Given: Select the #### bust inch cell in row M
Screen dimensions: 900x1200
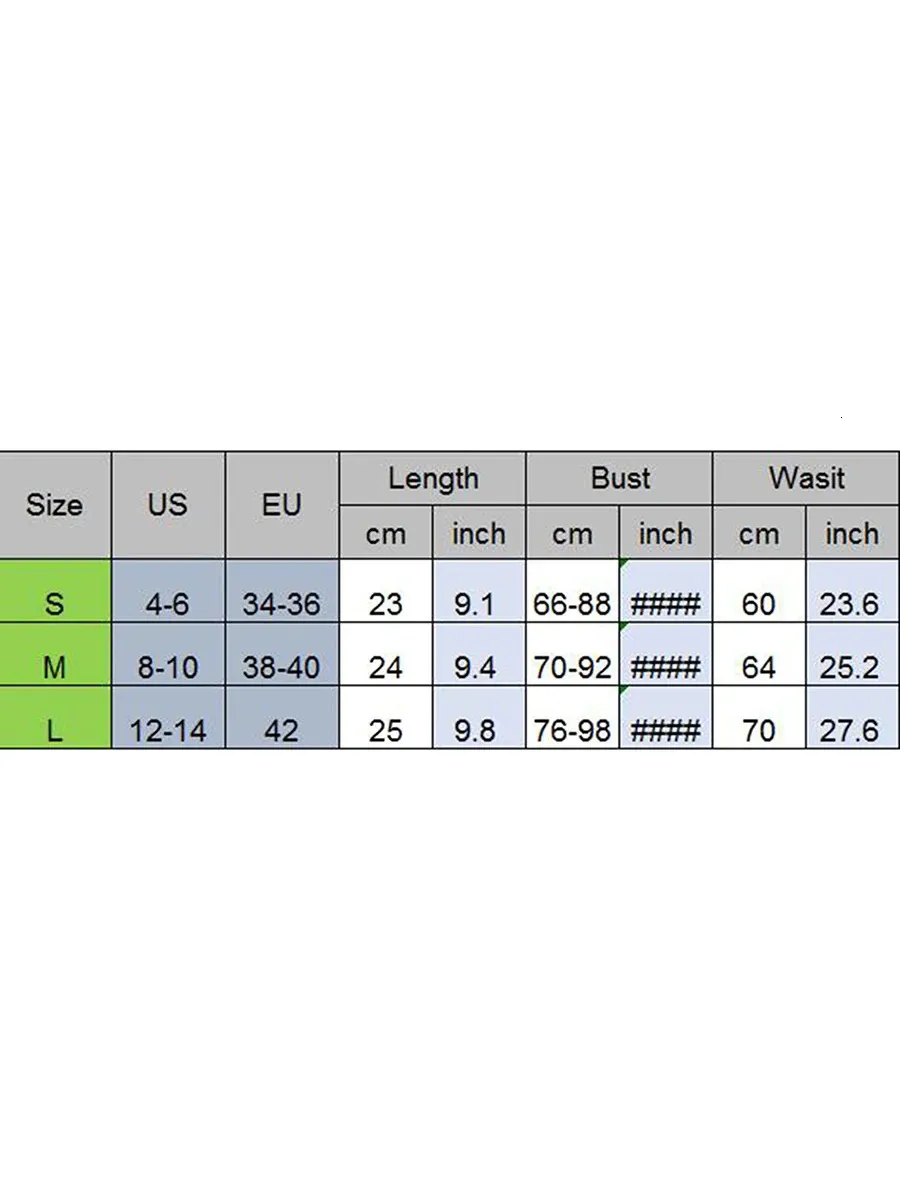Looking at the screenshot, I should (666, 667).
